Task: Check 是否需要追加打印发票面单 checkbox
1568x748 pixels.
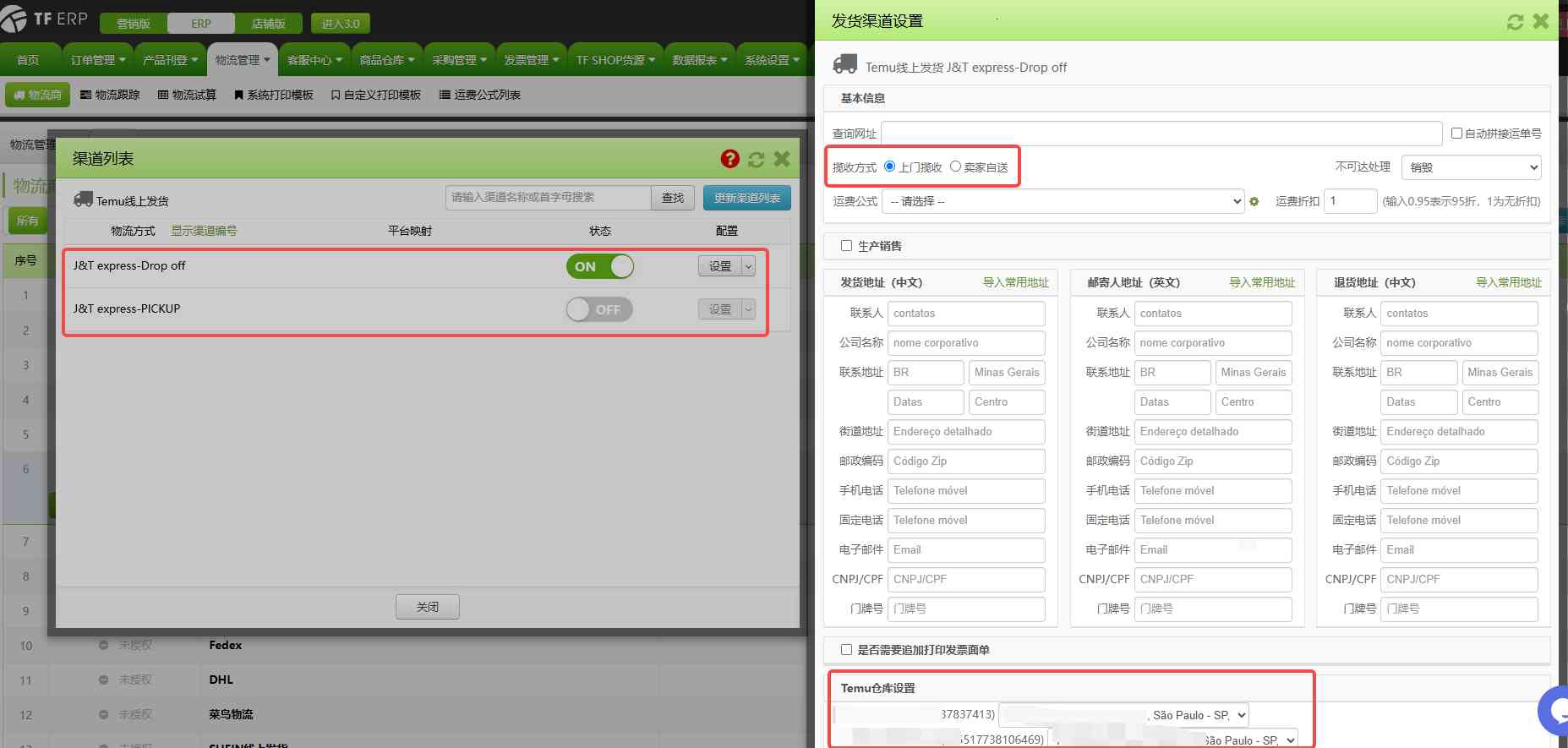Action: [846, 650]
